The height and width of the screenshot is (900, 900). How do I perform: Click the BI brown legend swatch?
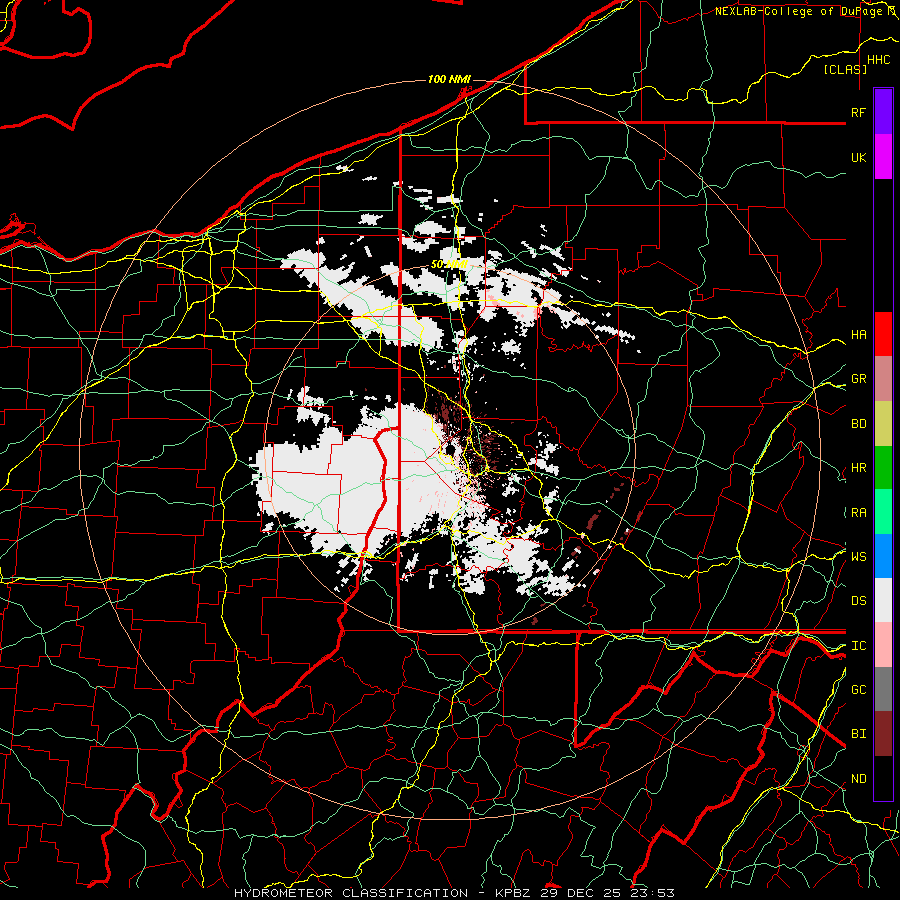(883, 733)
